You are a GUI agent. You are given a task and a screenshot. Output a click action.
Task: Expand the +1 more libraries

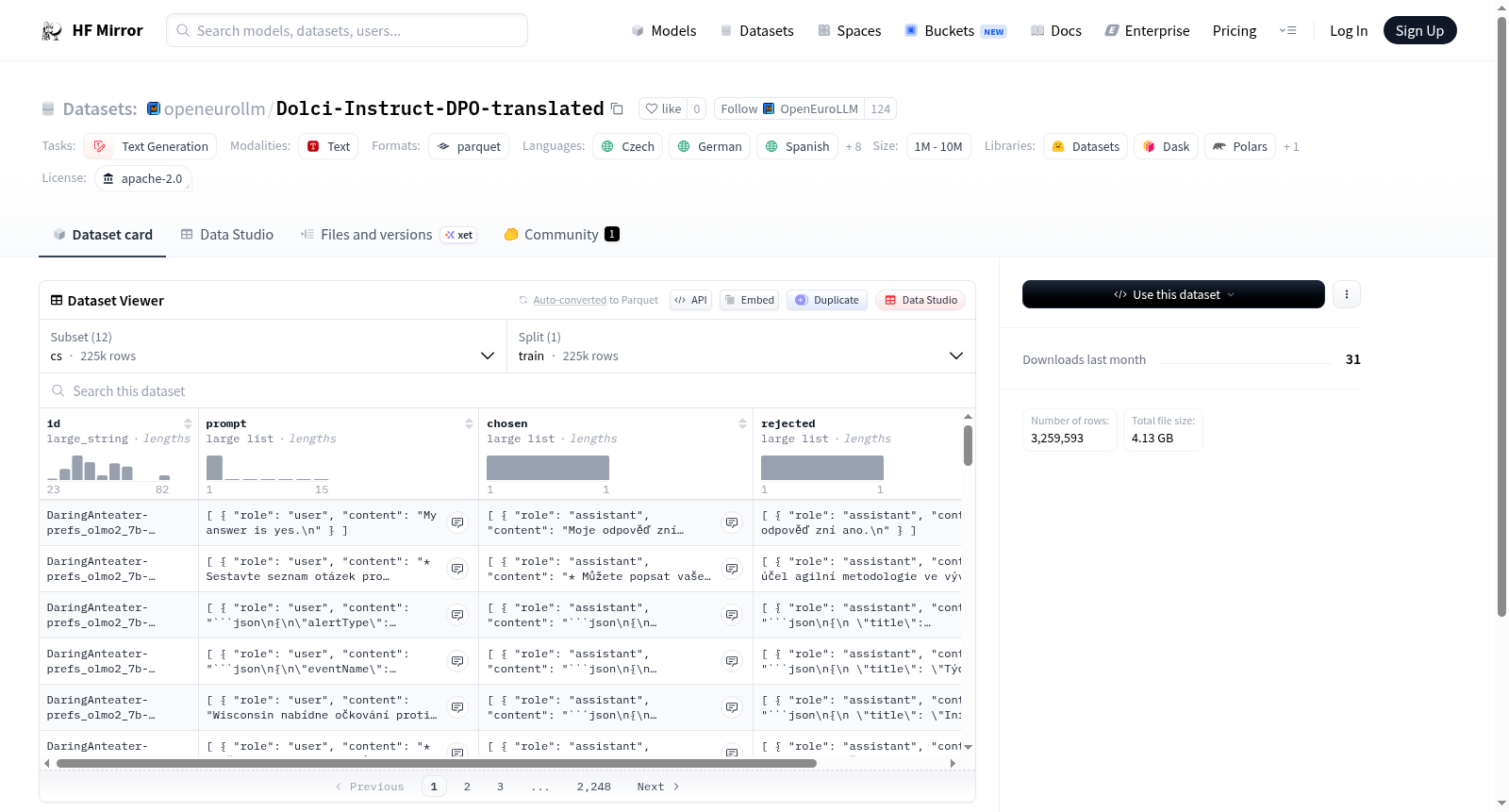coord(1291,146)
